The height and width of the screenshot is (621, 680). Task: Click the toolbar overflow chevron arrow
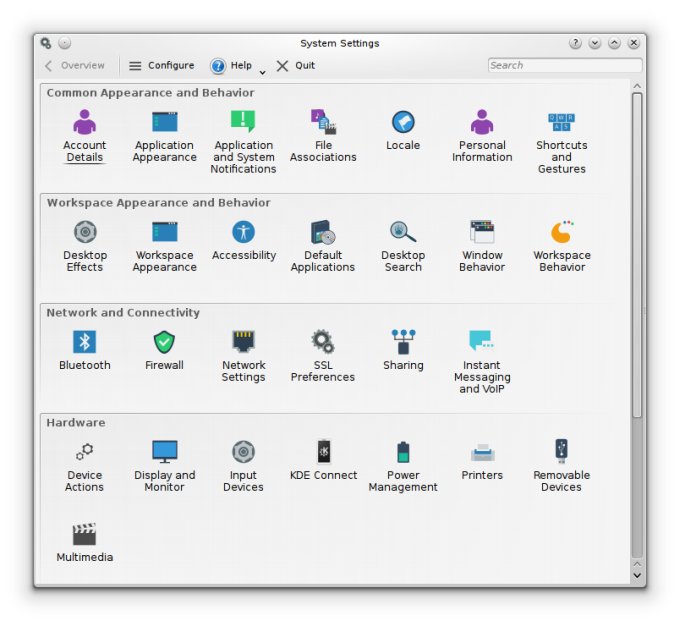[x=262, y=71]
